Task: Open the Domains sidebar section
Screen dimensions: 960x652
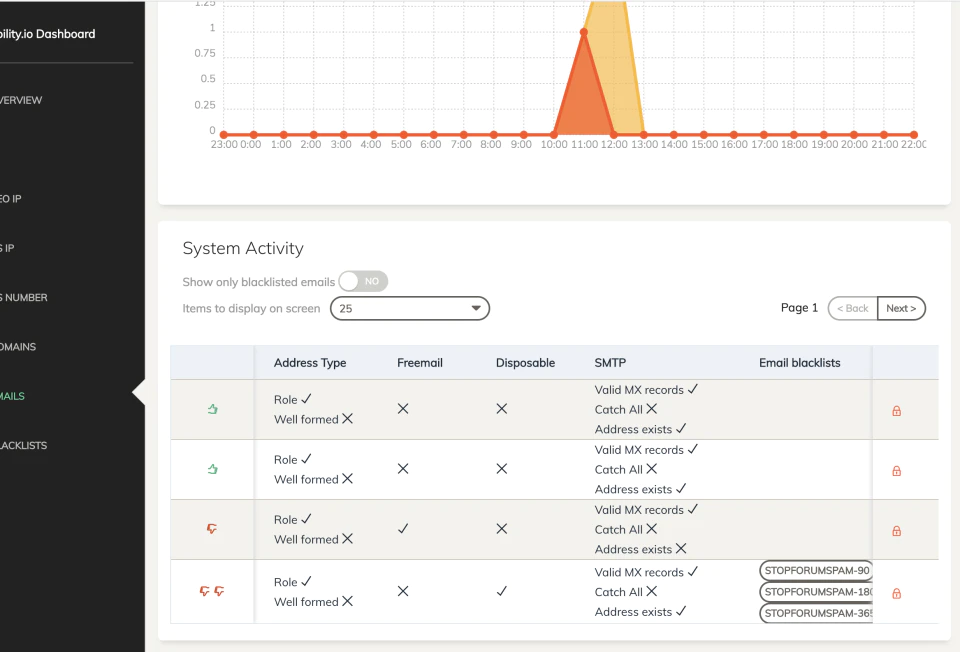Action: [18, 347]
